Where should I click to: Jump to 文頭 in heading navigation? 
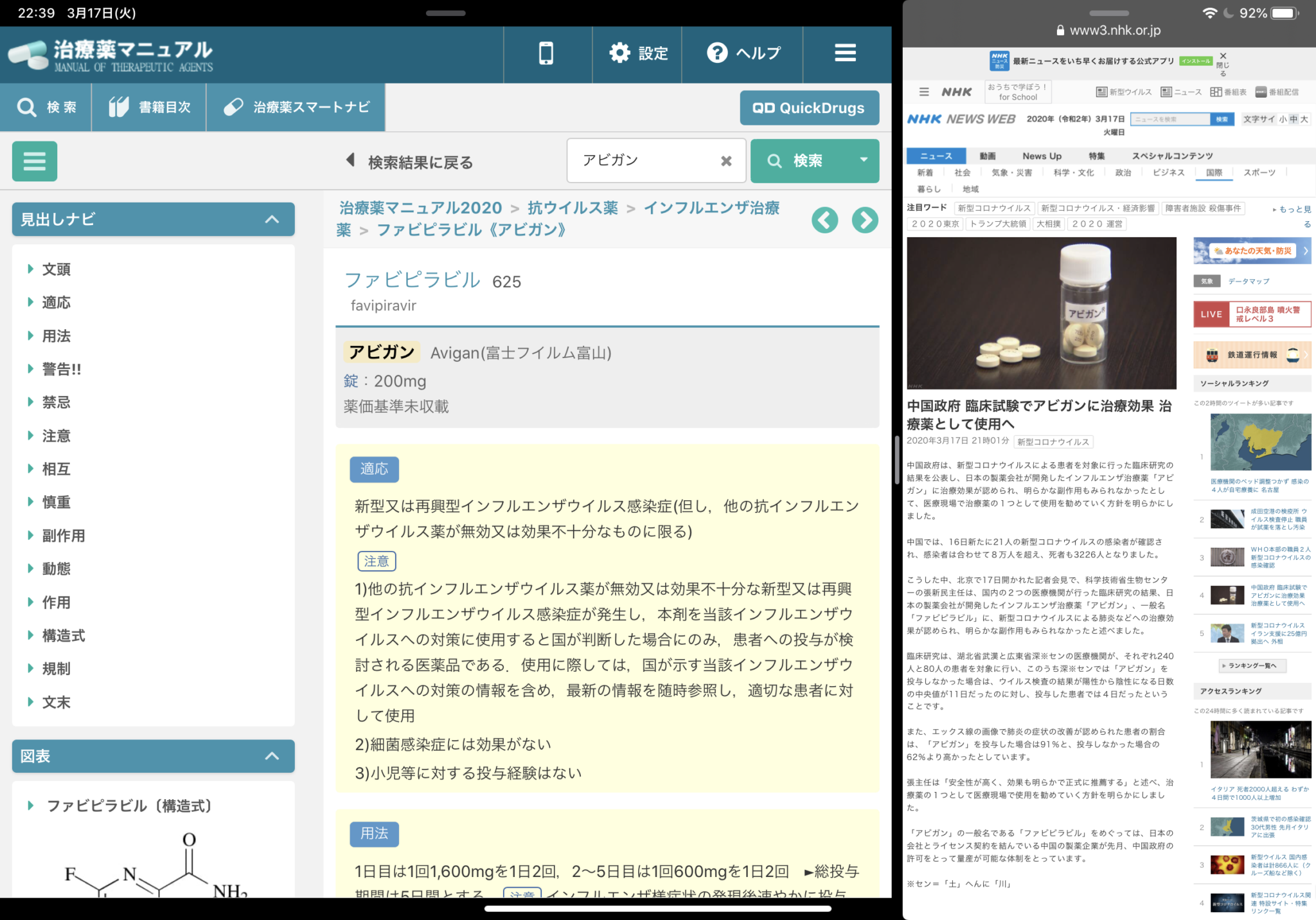[56, 269]
